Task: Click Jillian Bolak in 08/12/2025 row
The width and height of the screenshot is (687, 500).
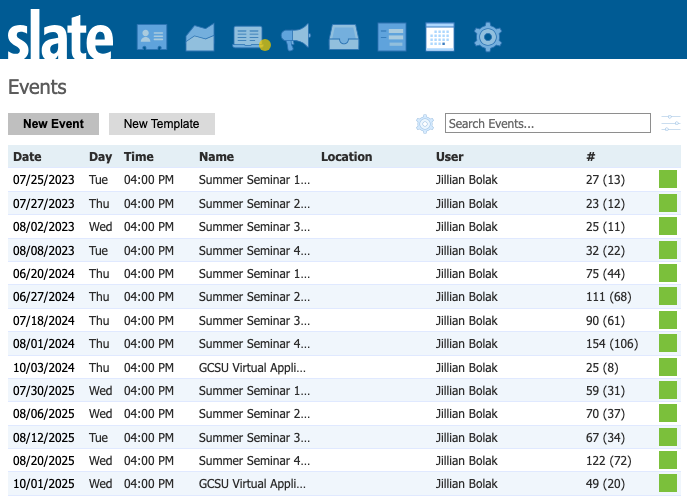Action: 467,438
